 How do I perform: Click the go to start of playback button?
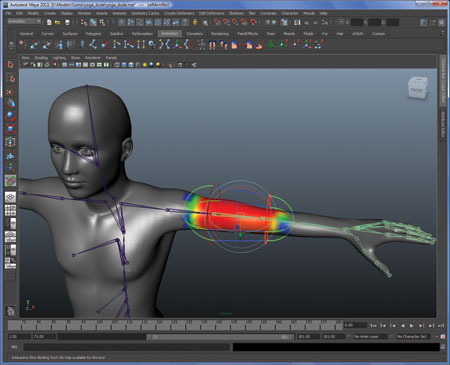(x=374, y=326)
